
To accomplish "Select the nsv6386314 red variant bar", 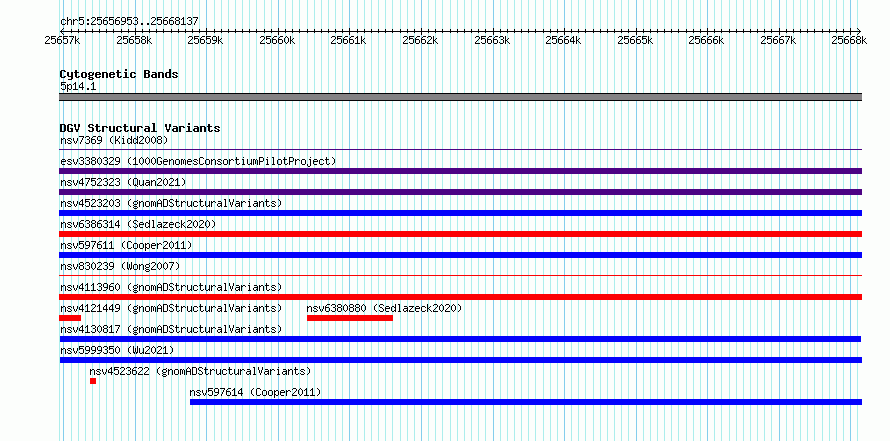I will point(460,234).
